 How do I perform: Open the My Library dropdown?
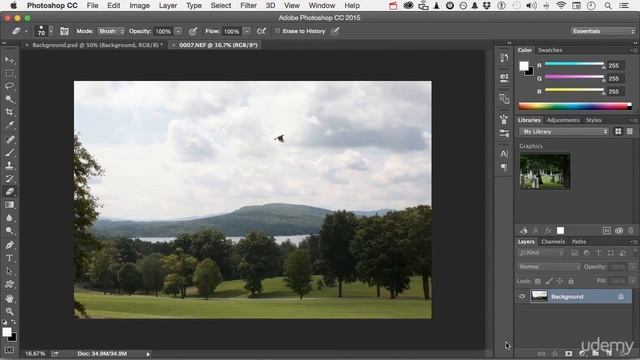[564, 131]
